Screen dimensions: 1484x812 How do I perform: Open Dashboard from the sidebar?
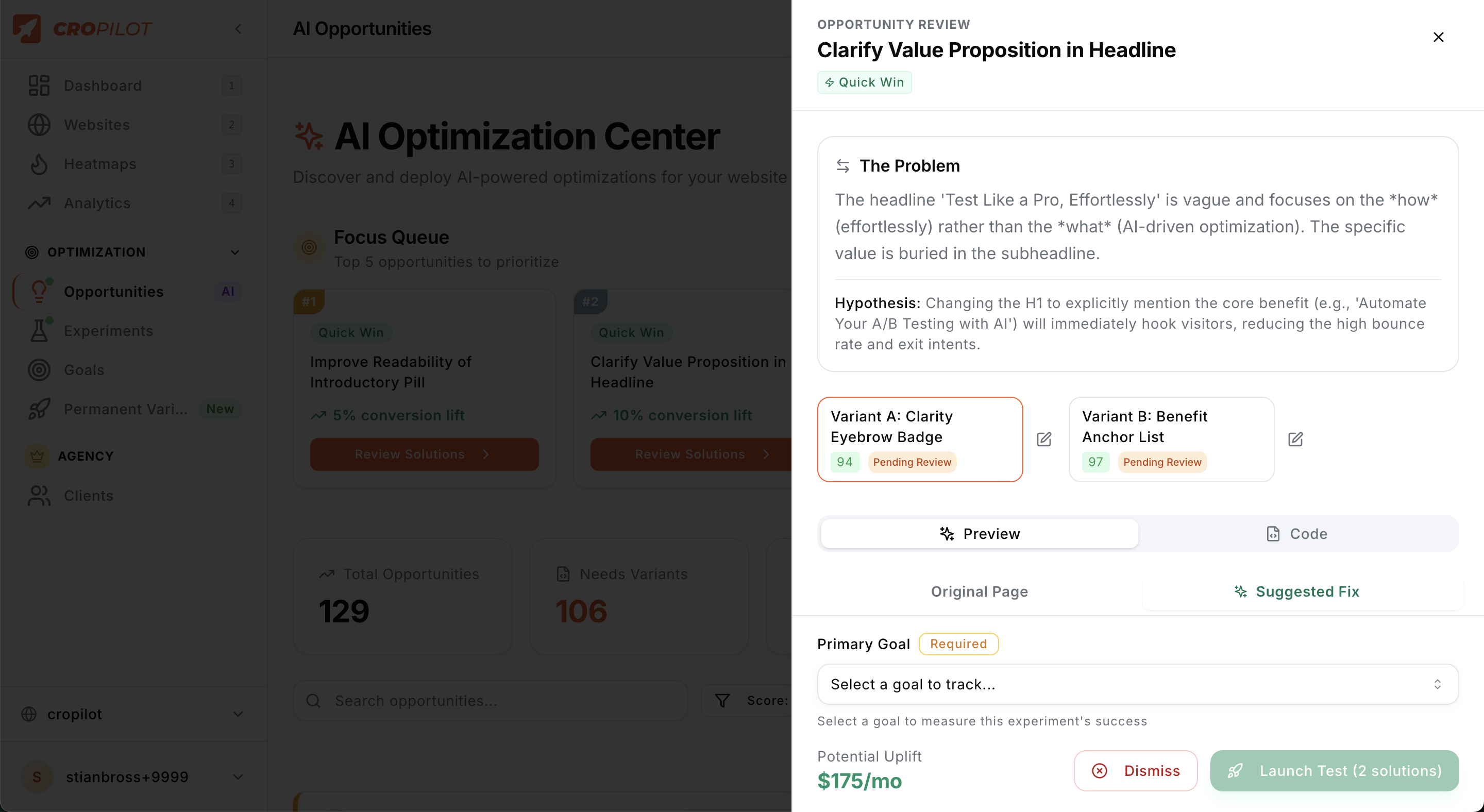click(102, 85)
